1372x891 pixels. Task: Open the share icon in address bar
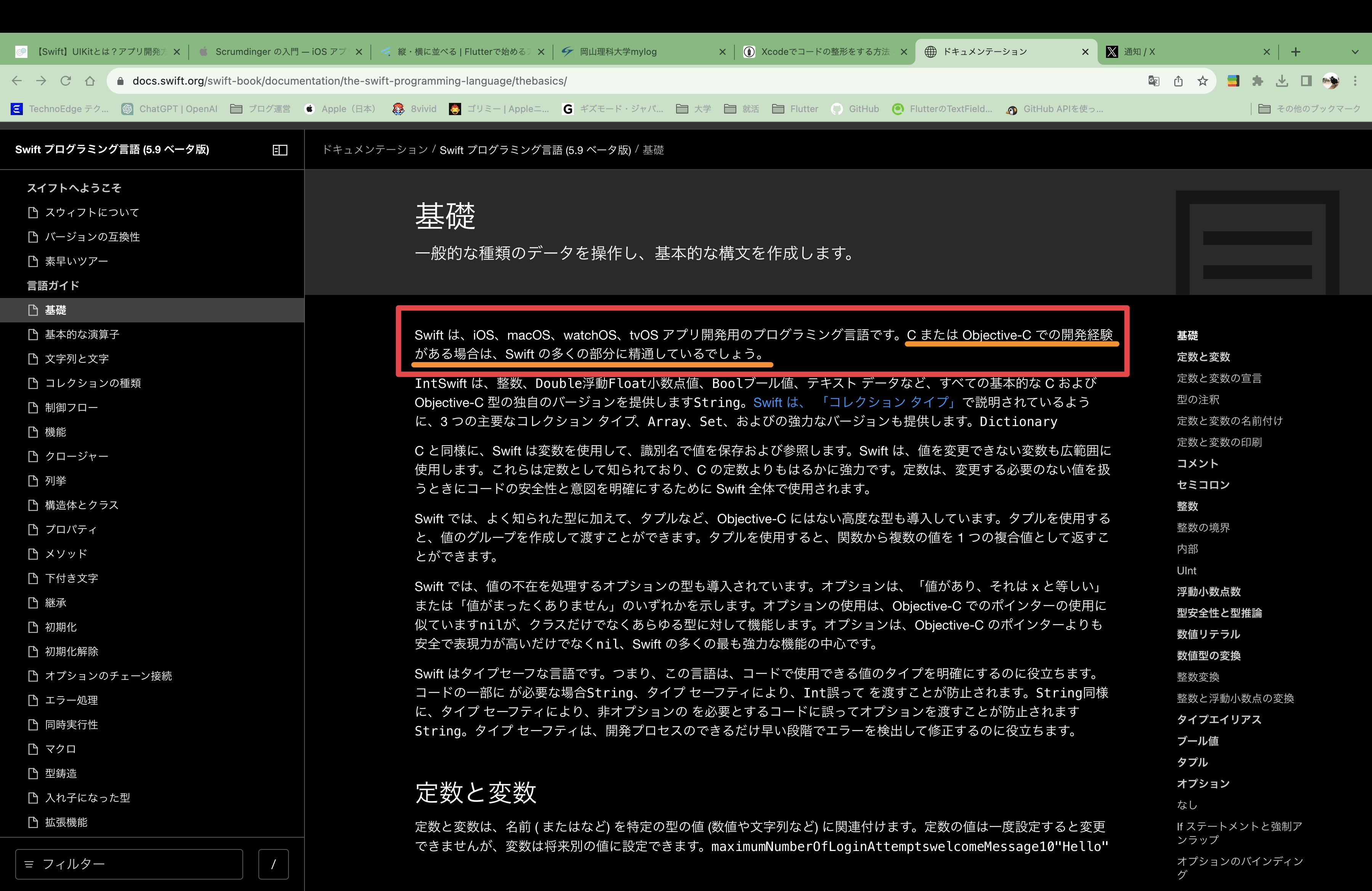(x=1178, y=81)
